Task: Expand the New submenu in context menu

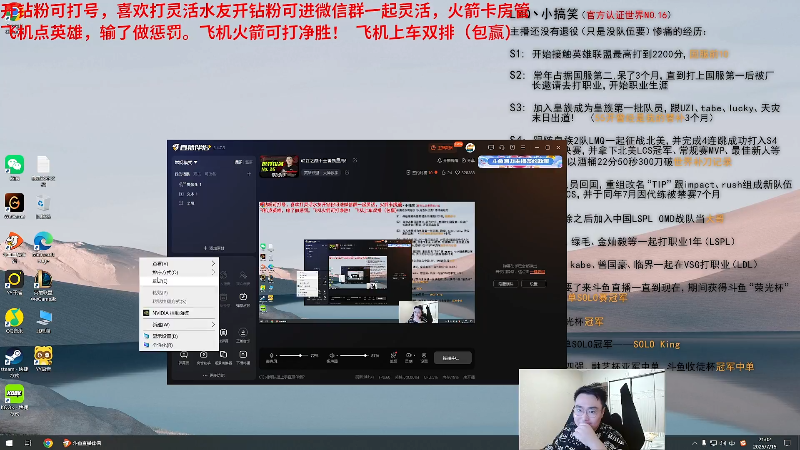Action: click(x=179, y=324)
